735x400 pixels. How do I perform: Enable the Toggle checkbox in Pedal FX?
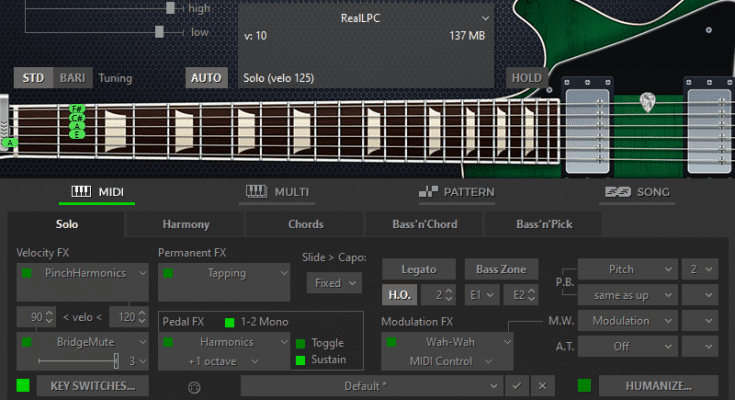point(300,343)
